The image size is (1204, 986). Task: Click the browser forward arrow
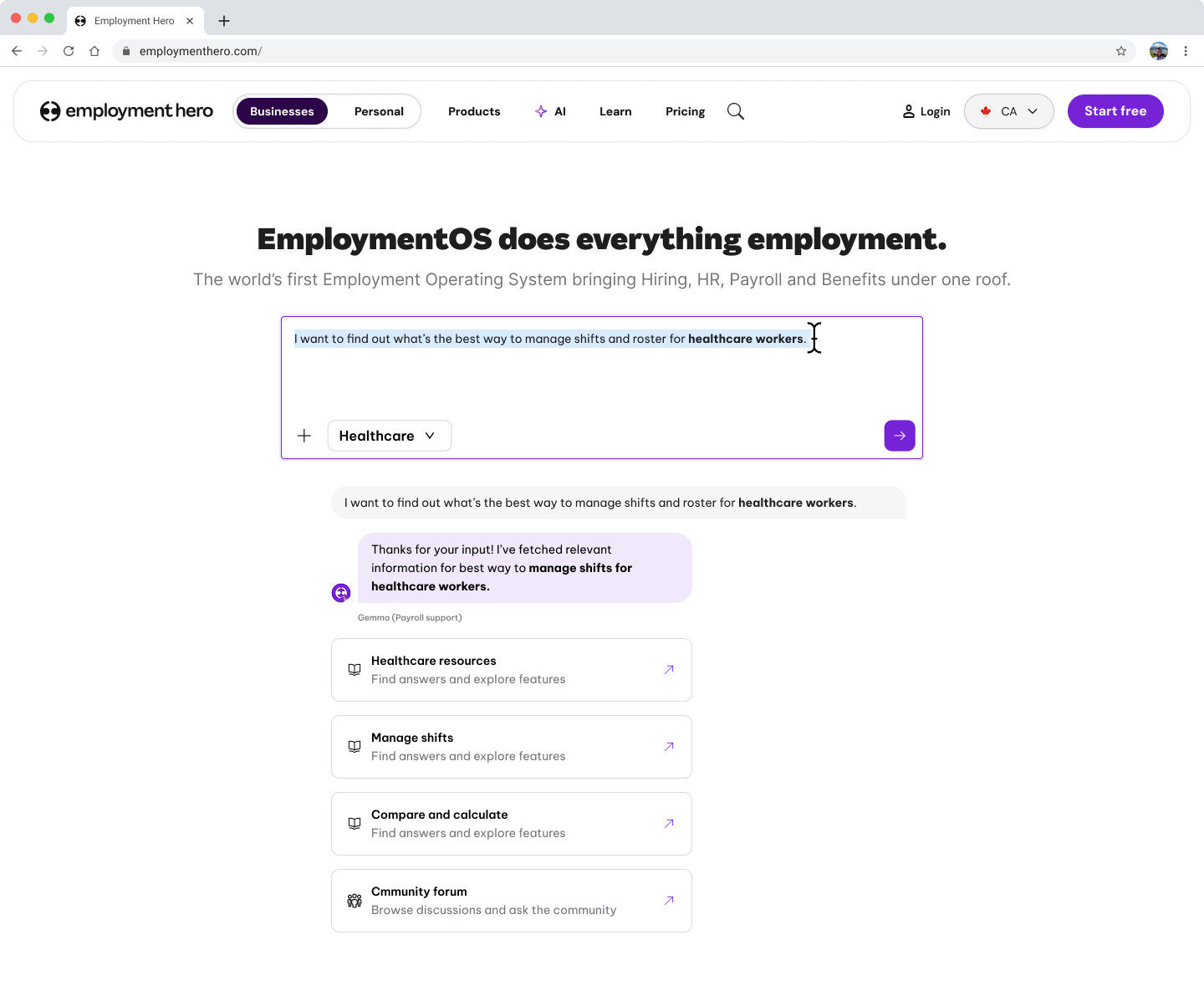click(43, 51)
